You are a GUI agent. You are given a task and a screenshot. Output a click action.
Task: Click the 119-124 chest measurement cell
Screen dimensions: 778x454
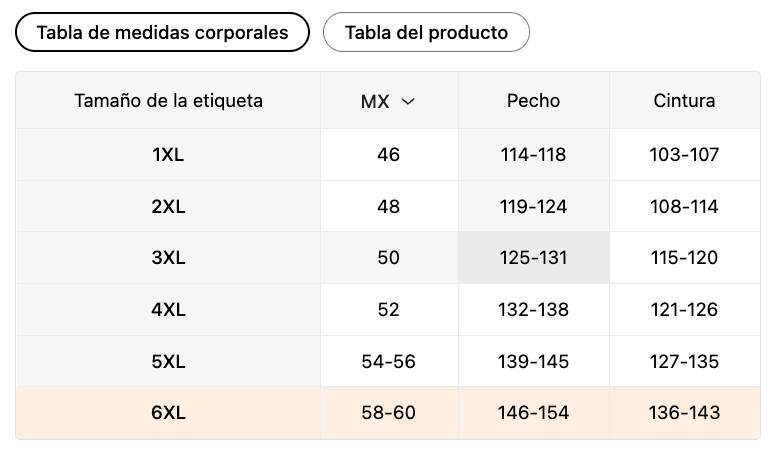click(x=533, y=207)
